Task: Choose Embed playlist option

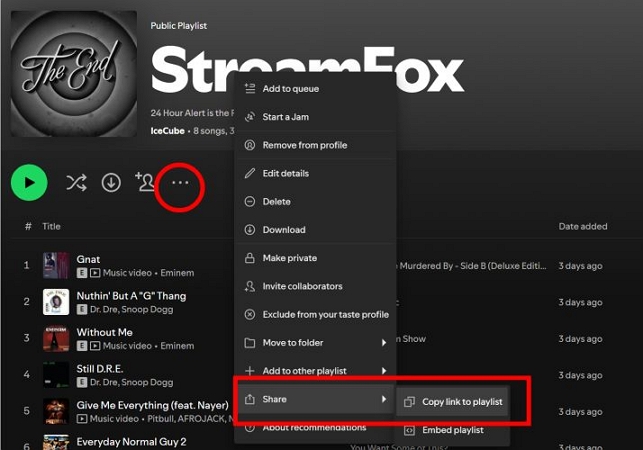Action: [x=452, y=430]
